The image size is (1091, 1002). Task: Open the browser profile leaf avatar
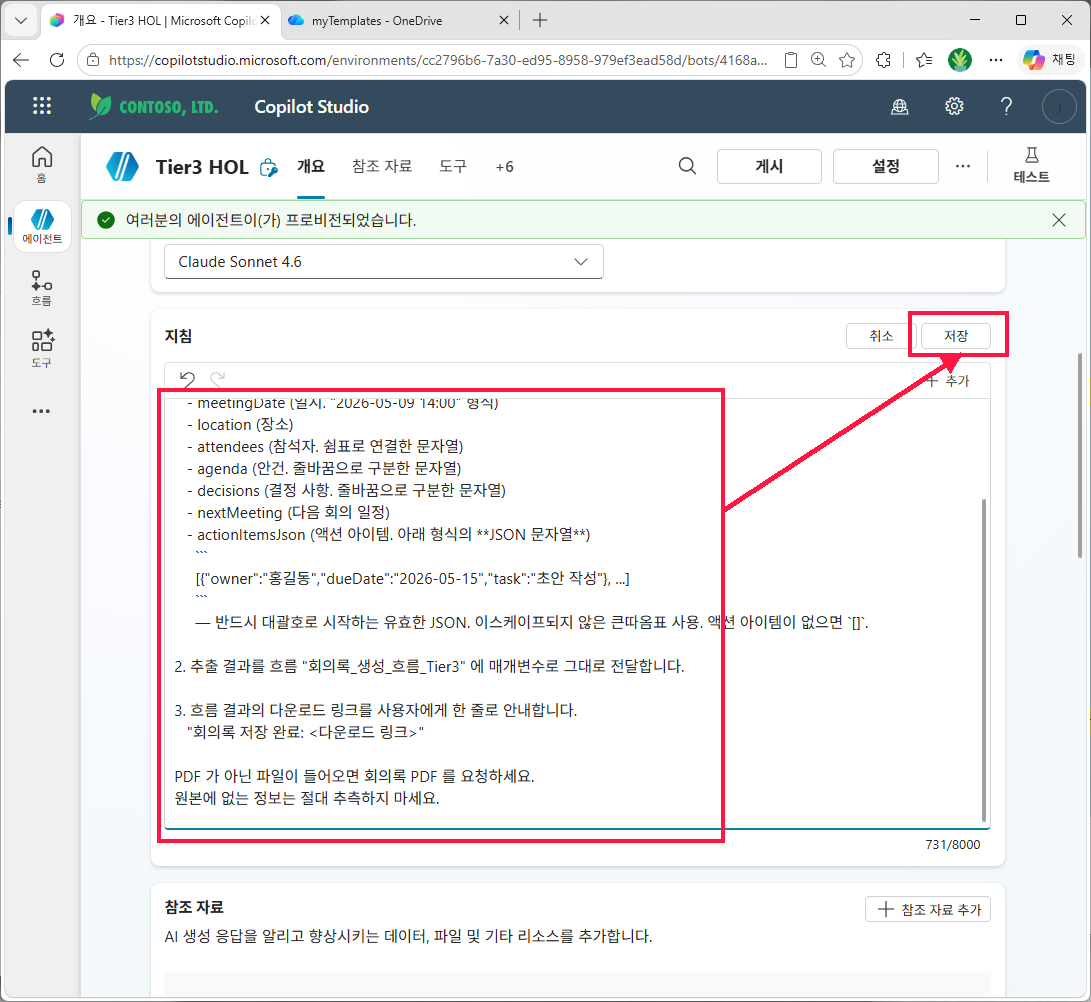tap(960, 61)
